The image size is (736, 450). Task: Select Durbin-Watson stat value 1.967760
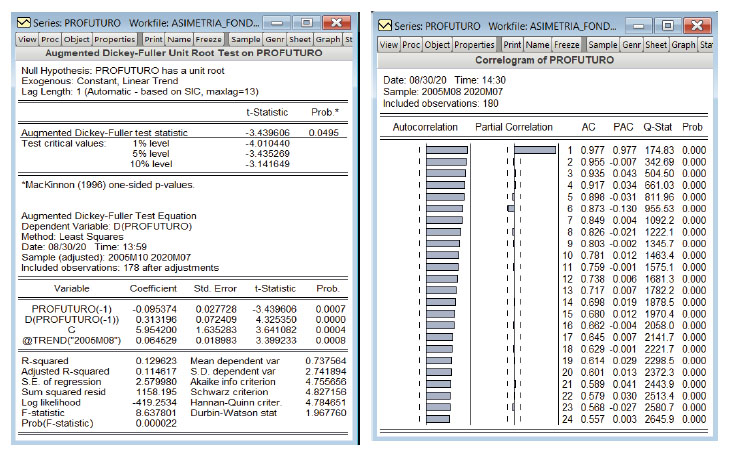(326, 412)
